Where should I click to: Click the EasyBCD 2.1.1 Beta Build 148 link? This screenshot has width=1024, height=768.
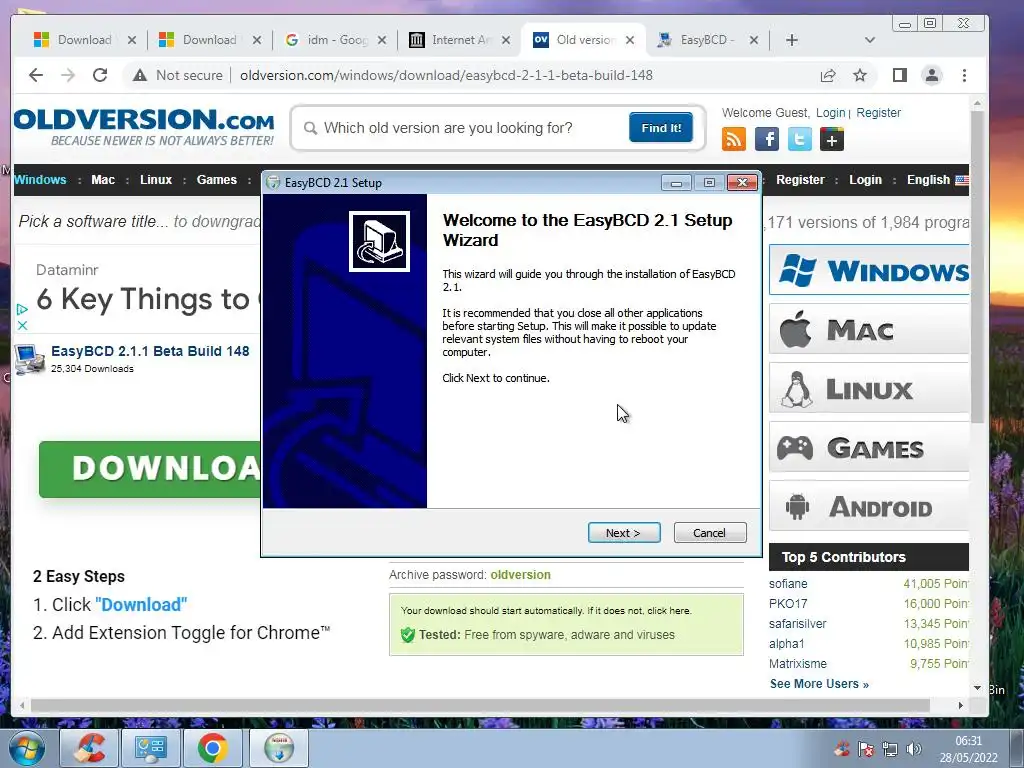pyautogui.click(x=150, y=351)
